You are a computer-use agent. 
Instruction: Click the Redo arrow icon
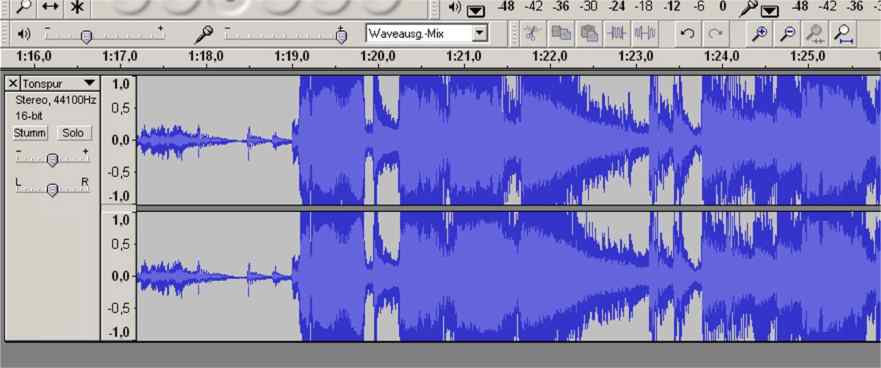[x=715, y=34]
